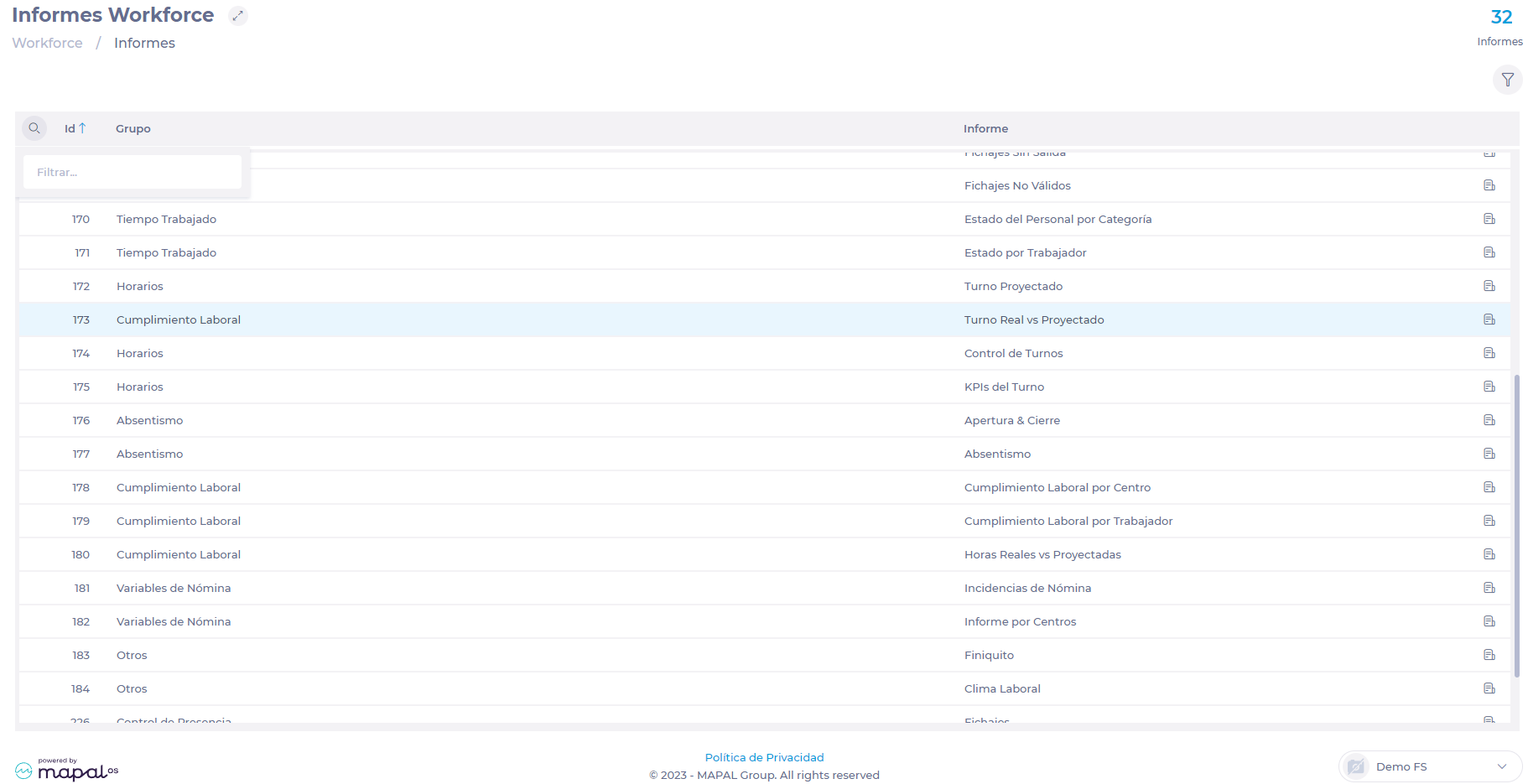Select 'Fichajes No Válidos' report name
The width and height of the screenshot is (1528, 784).
1017,185
